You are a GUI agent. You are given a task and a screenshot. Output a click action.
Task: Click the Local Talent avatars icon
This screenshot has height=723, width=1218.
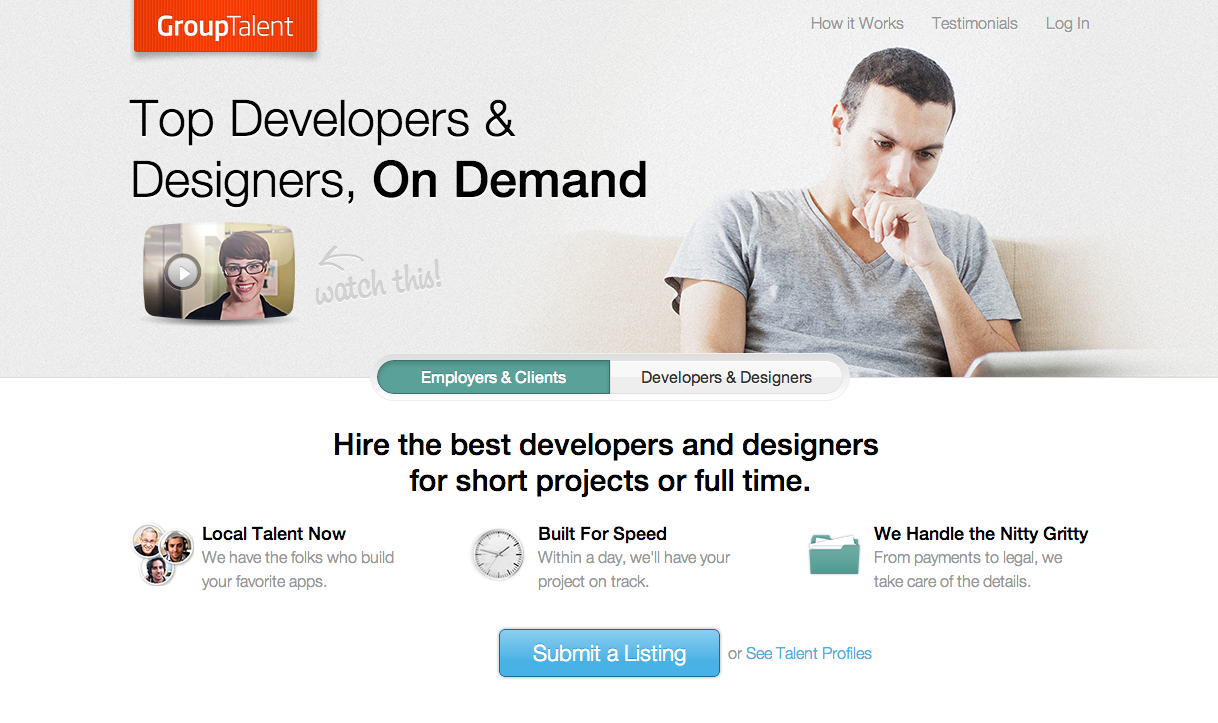point(162,554)
